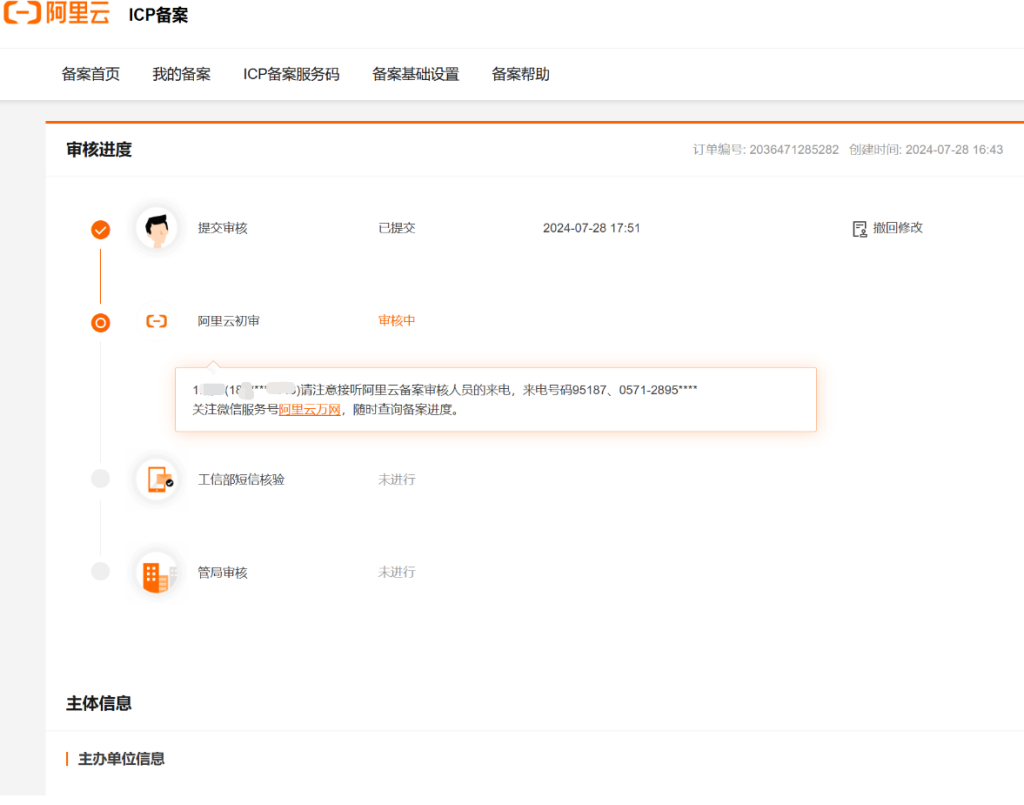Open 备案帮助 help menu
Image resolution: width=1024 pixels, height=805 pixels.
520,74
